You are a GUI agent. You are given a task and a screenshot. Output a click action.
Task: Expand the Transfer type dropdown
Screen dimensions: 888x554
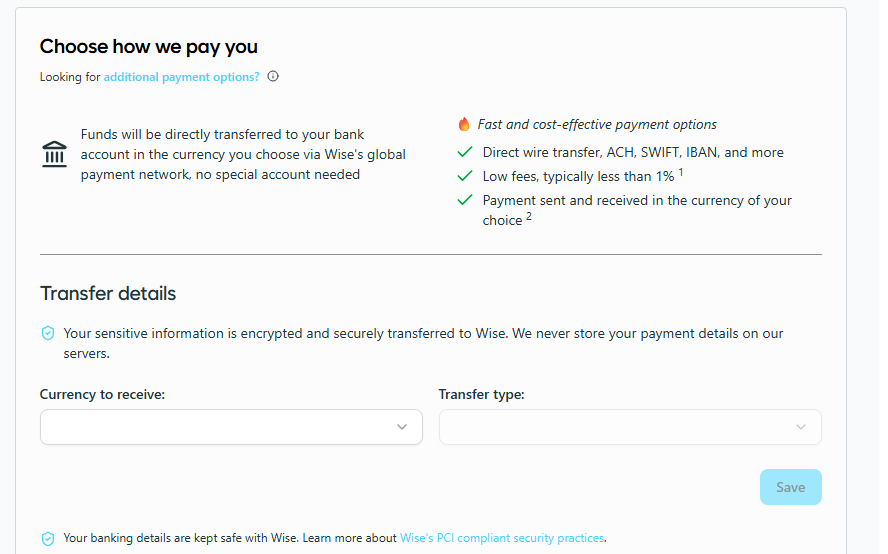[x=630, y=427]
